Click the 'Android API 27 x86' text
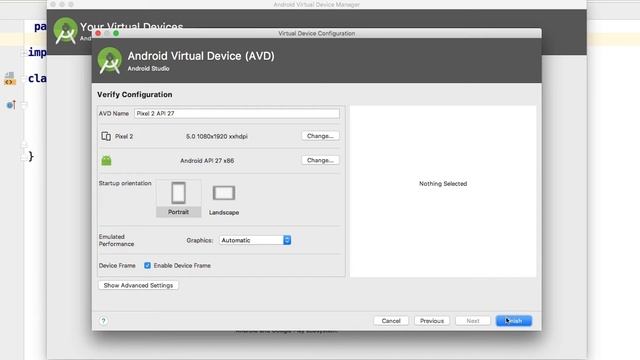This screenshot has width=640, height=360. point(207,161)
